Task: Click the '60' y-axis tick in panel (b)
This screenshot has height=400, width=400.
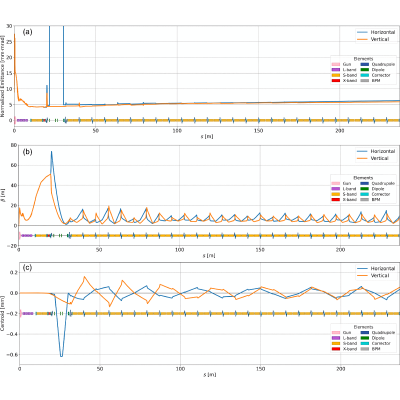Action: [14, 165]
